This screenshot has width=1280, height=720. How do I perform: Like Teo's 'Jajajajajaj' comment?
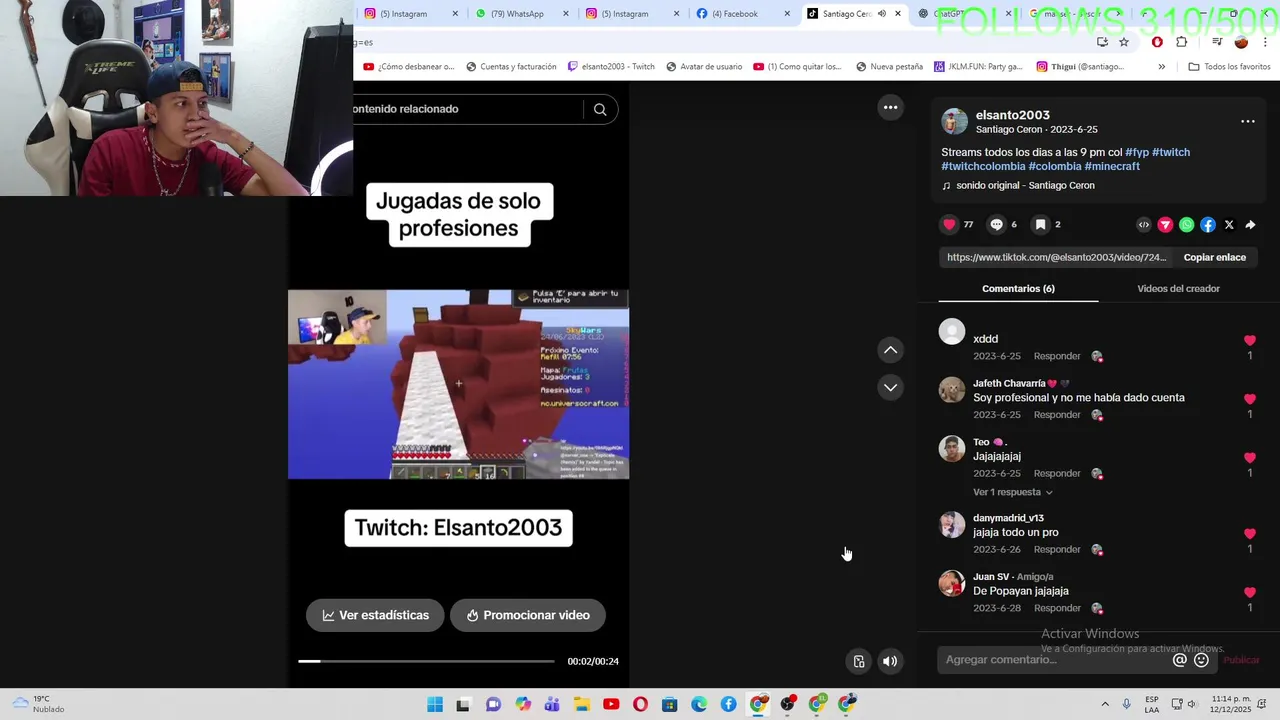pos(1249,457)
